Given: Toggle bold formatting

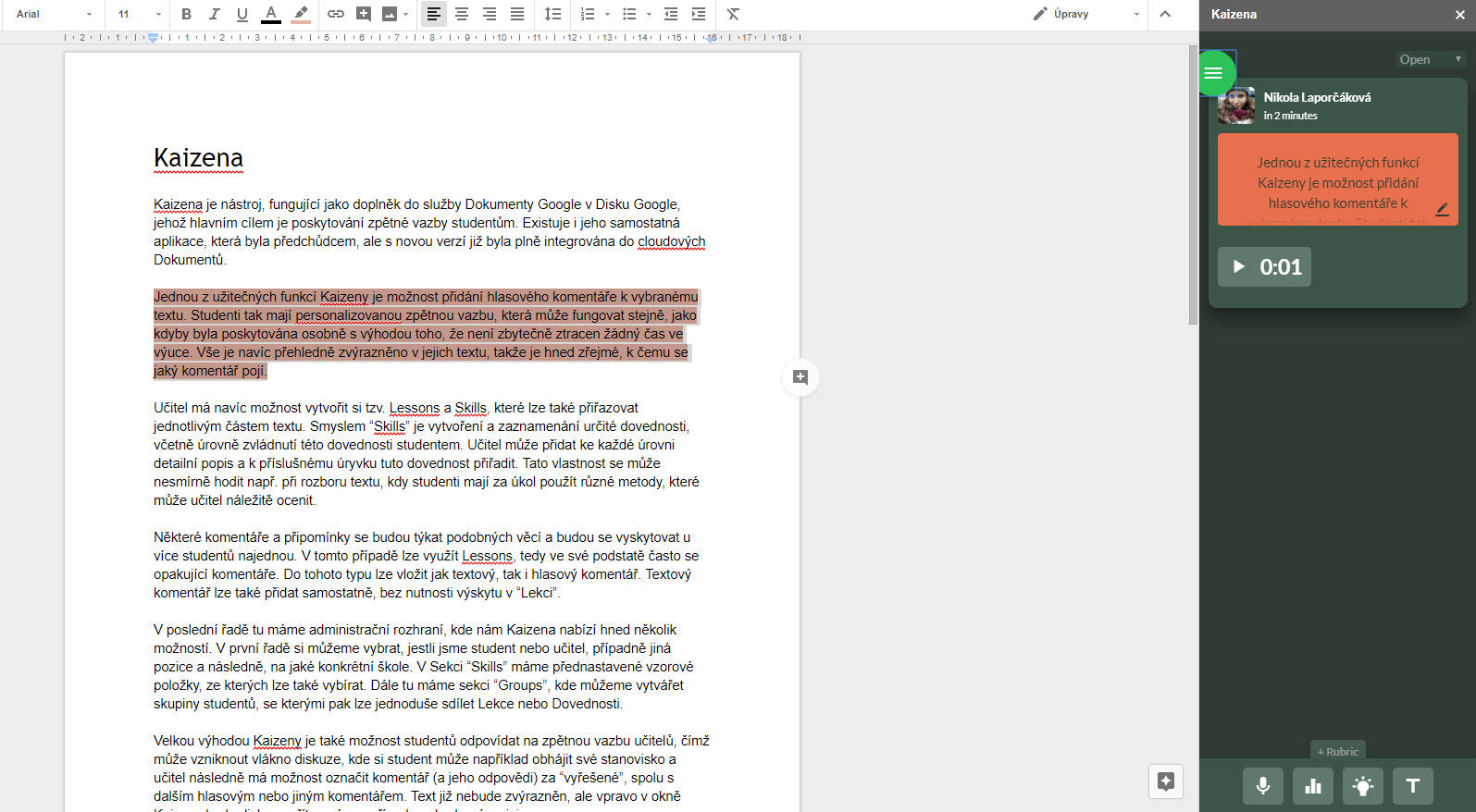Looking at the screenshot, I should click(187, 14).
